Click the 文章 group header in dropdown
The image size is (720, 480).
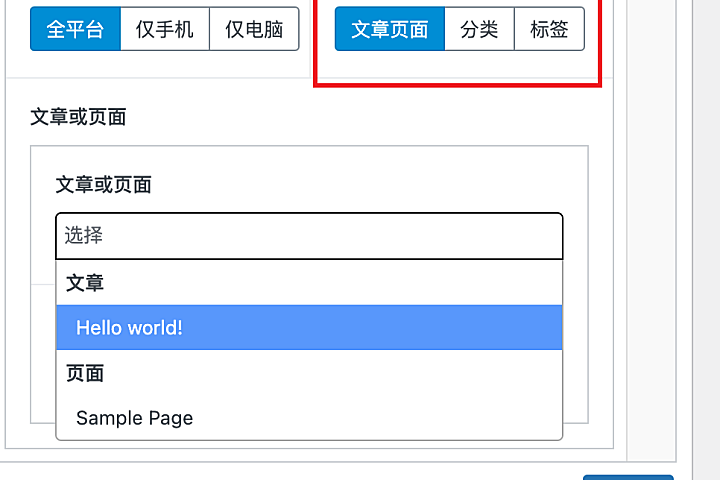pyautogui.click(x=85, y=283)
